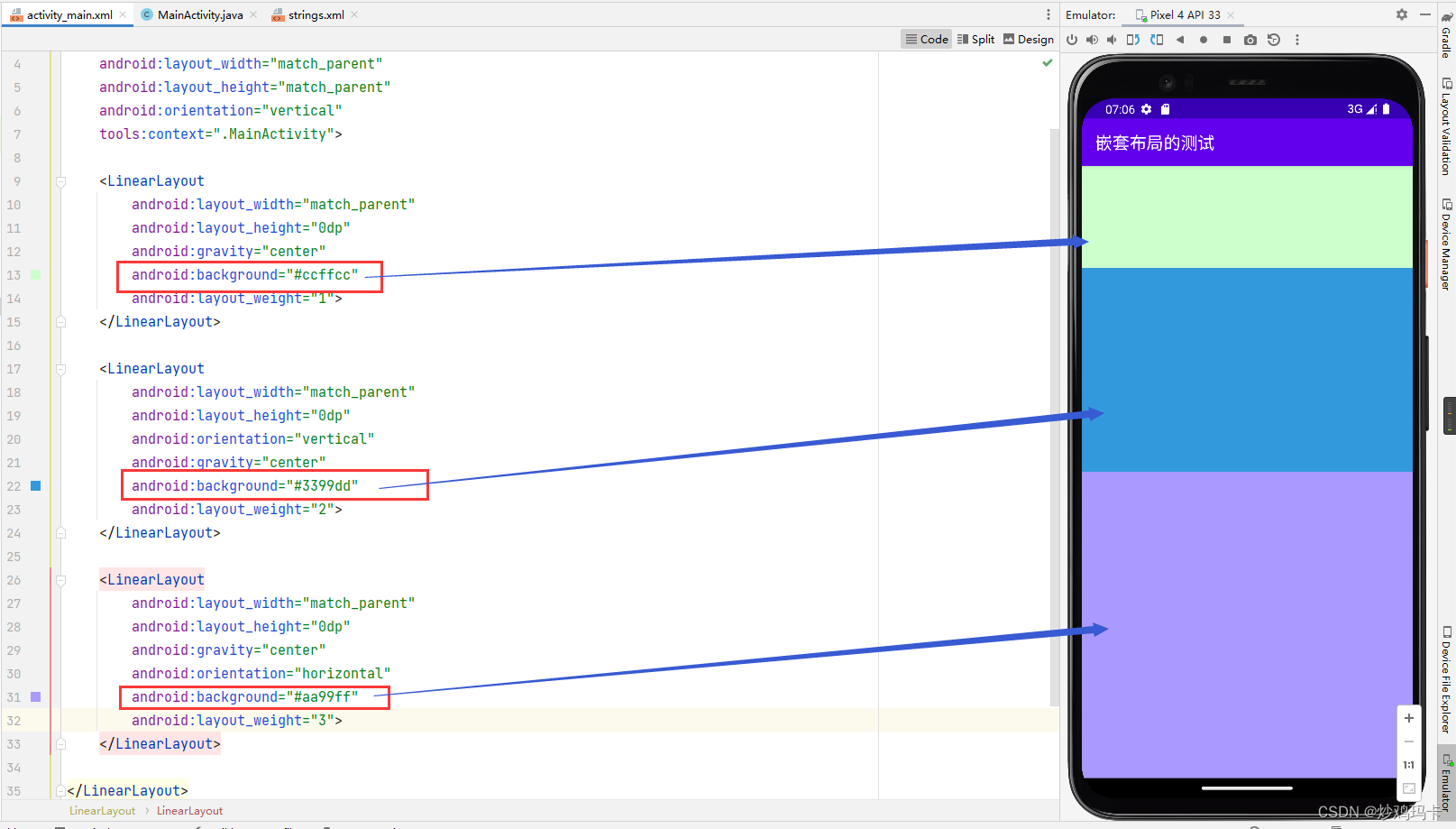Set emulator zoom to 1:1 actual size
1456x829 pixels.
(1409, 765)
